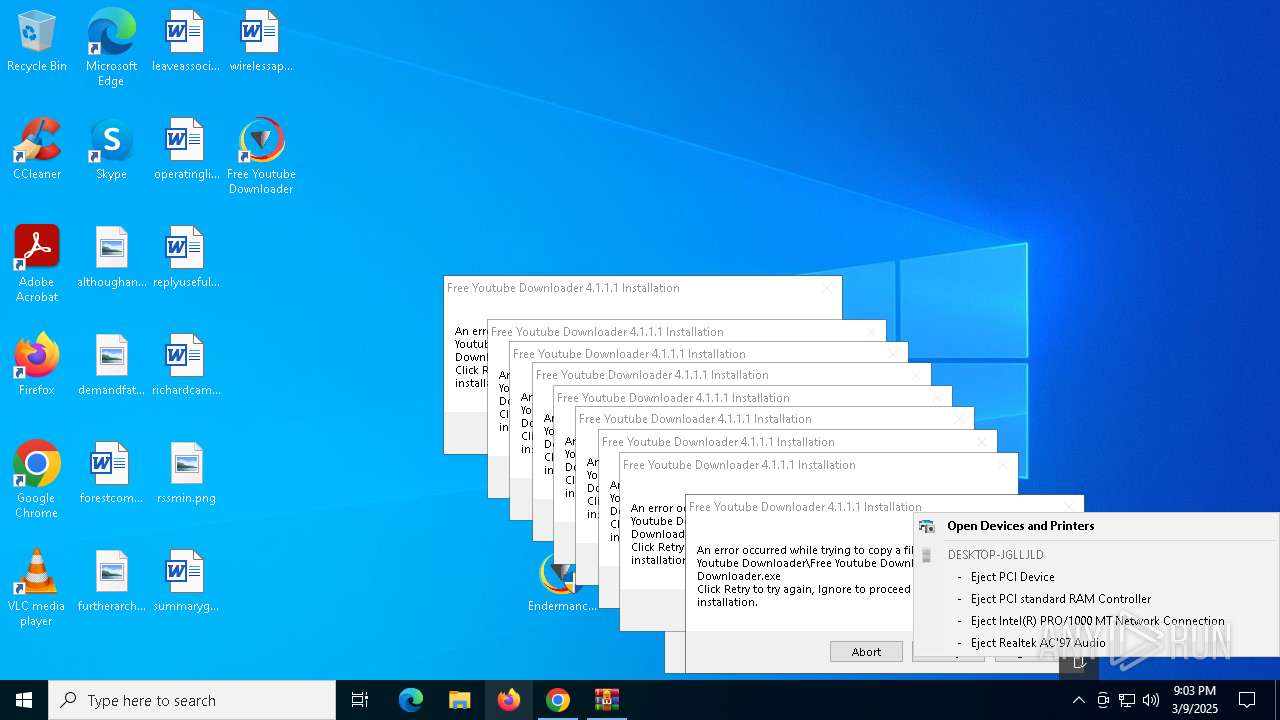Click the Safely Remove Hardware tray icon

pyautogui.click(x=1078, y=662)
